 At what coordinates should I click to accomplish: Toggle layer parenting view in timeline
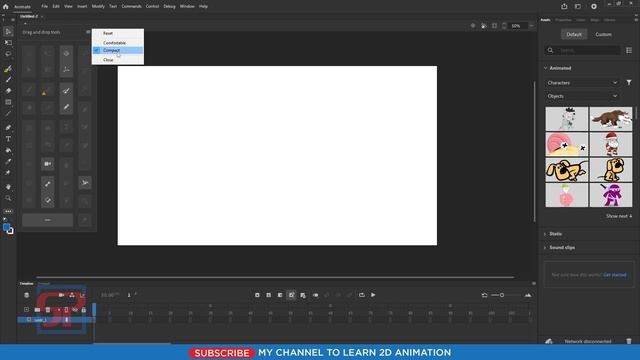tap(72, 295)
